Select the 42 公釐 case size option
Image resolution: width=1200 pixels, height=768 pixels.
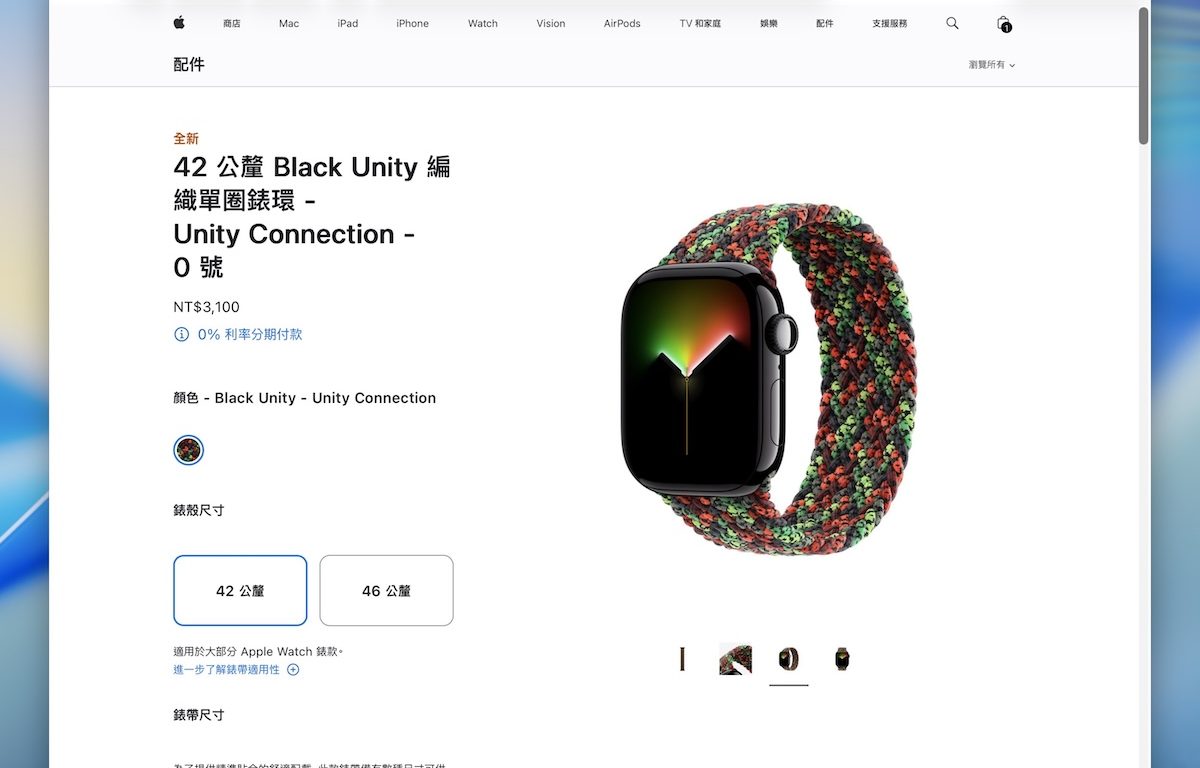[240, 591]
